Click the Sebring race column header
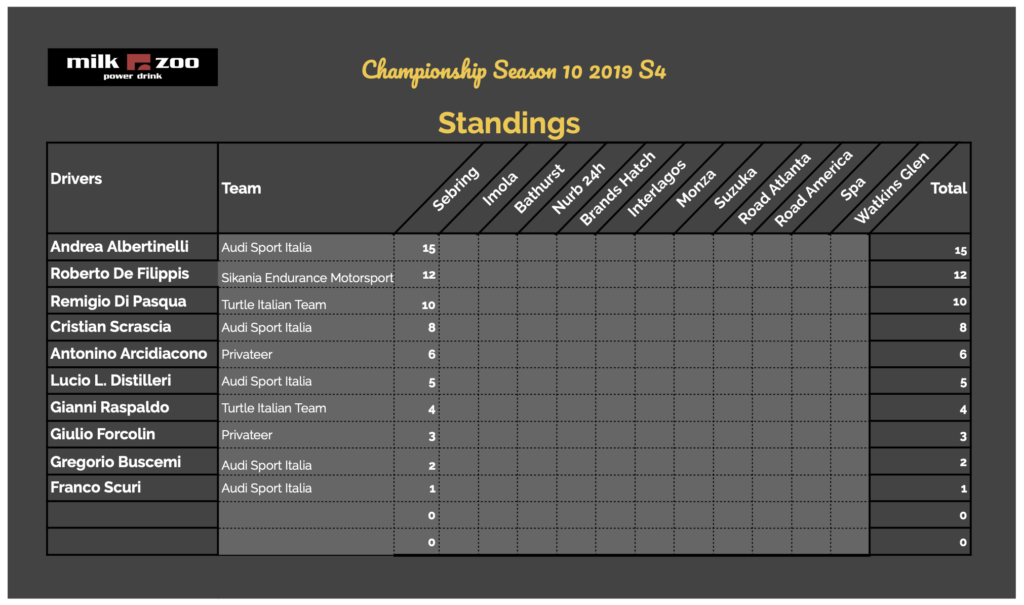1024x605 pixels. click(x=456, y=189)
